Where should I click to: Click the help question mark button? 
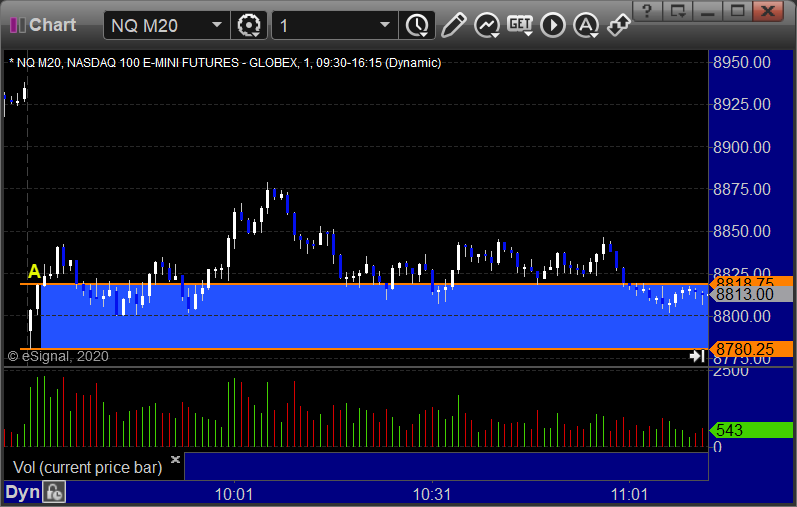click(647, 10)
